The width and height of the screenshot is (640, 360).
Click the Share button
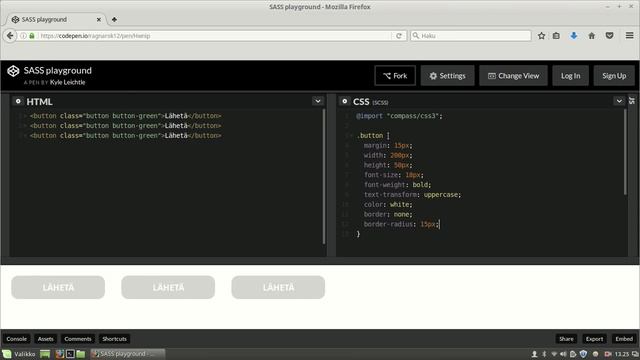tap(566, 339)
